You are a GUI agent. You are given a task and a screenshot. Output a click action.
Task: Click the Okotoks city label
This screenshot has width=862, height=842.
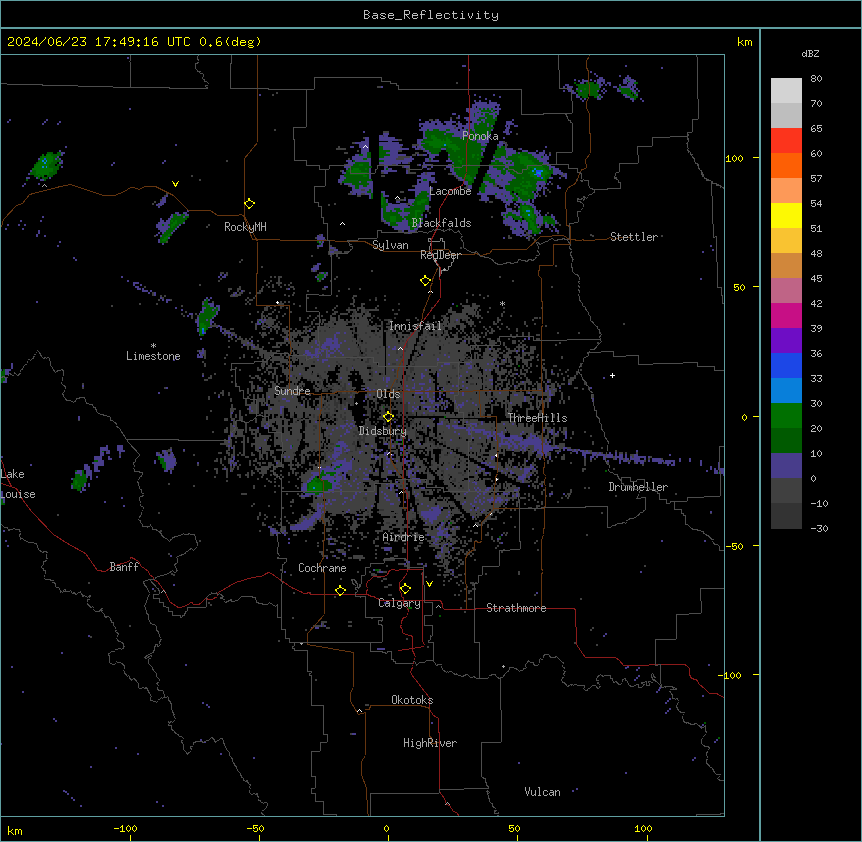tap(412, 700)
